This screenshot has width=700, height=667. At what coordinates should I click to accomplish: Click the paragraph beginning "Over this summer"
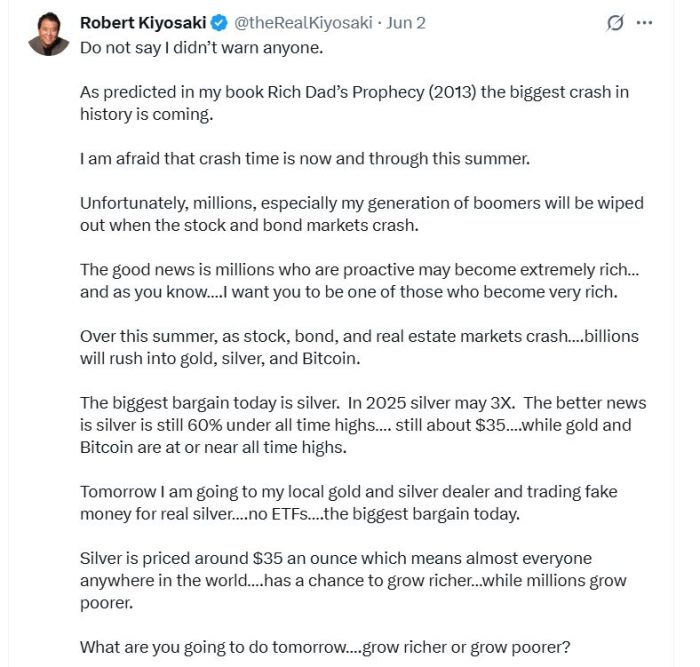click(x=359, y=347)
